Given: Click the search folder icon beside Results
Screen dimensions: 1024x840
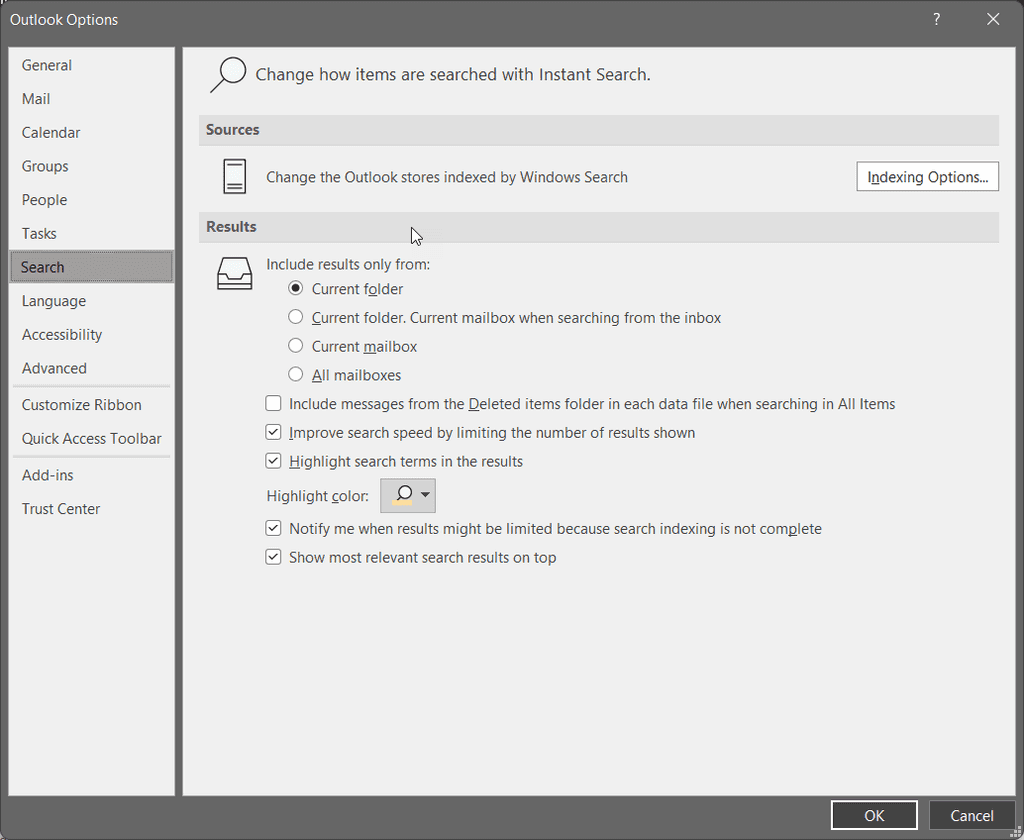Looking at the screenshot, I should [234, 273].
